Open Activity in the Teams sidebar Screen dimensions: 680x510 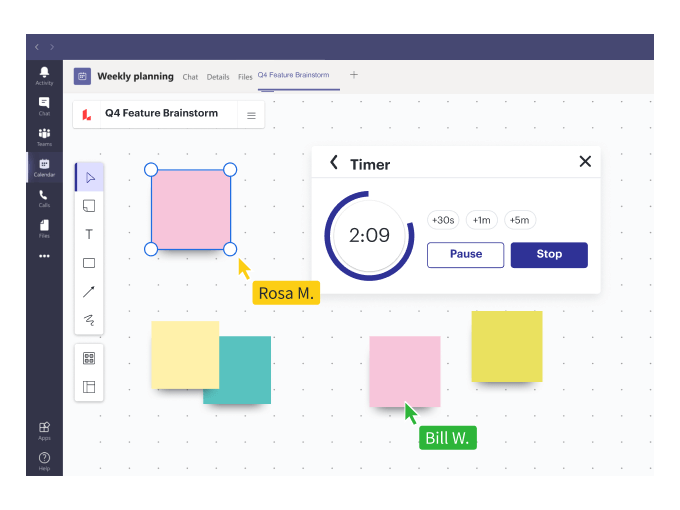(x=44, y=76)
